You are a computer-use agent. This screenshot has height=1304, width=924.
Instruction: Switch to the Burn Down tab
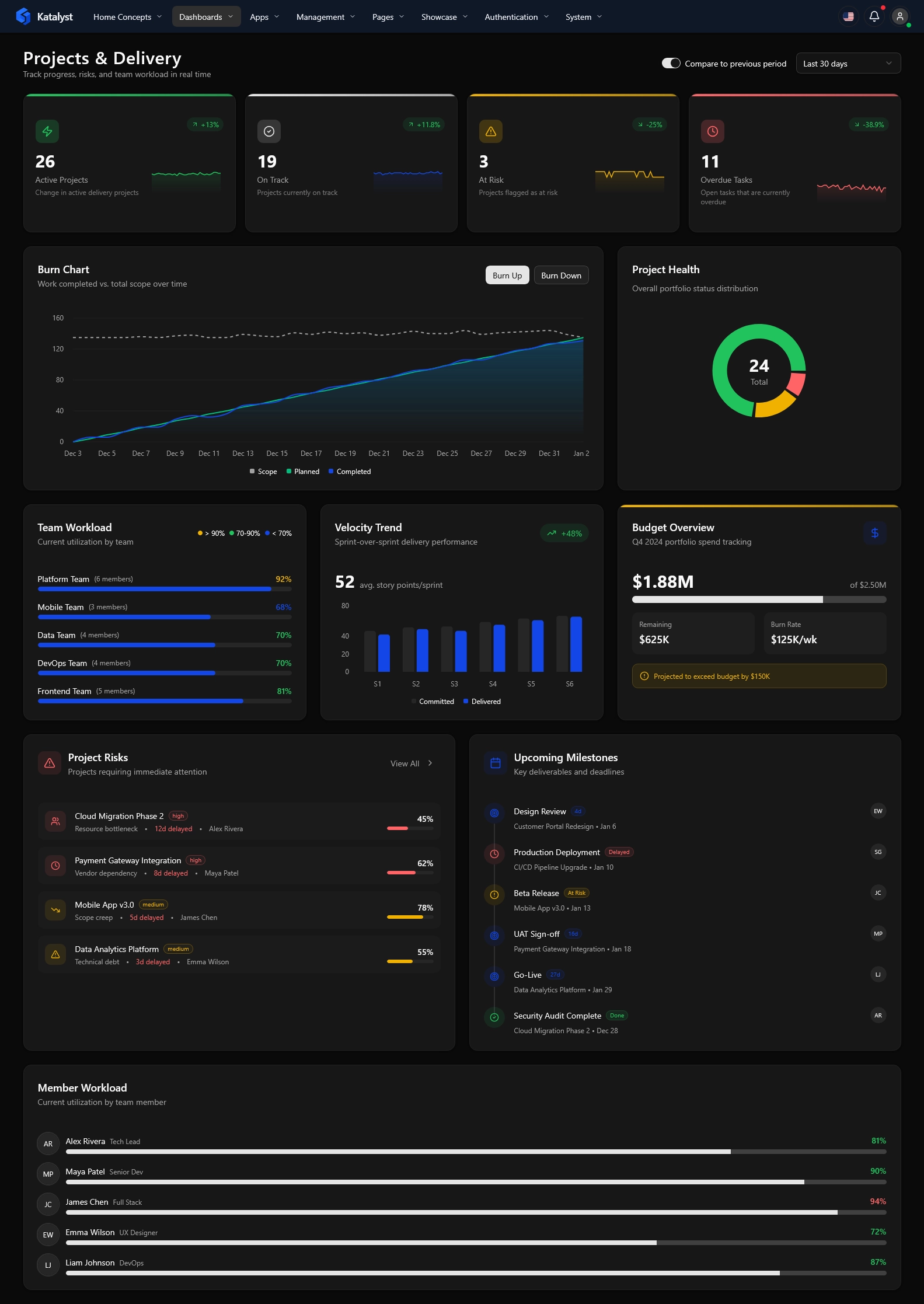(561, 276)
